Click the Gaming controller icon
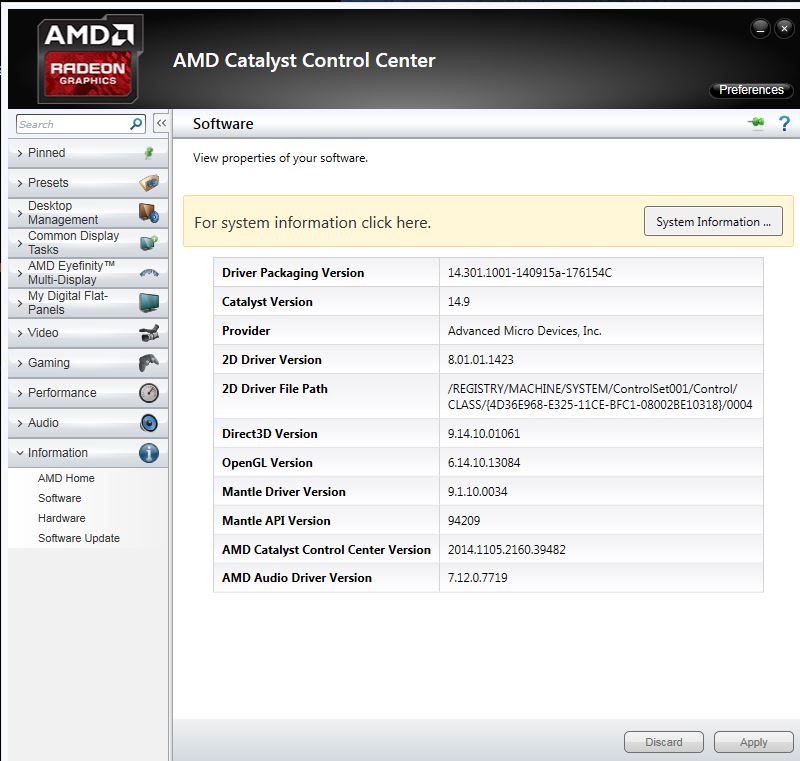Image resolution: width=800 pixels, height=761 pixels. pyautogui.click(x=149, y=363)
